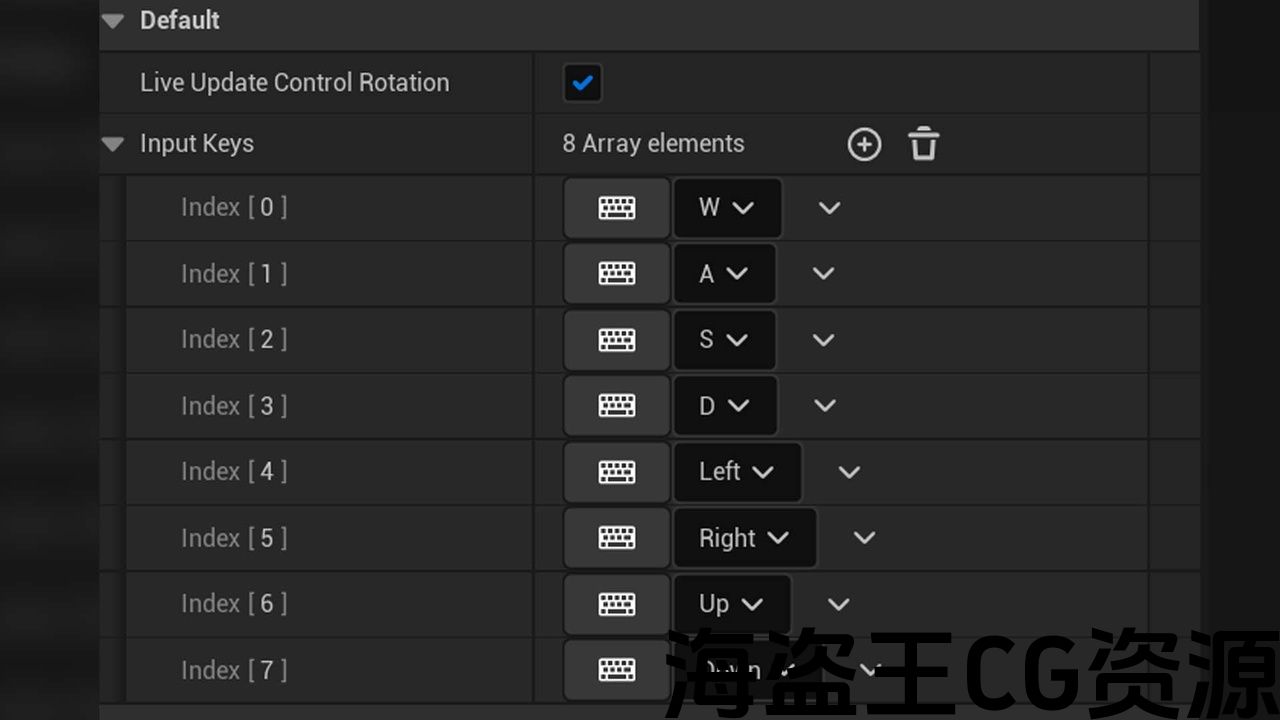Click the keyboard icon for Index 5
1280x720 pixels.
[x=616, y=538]
